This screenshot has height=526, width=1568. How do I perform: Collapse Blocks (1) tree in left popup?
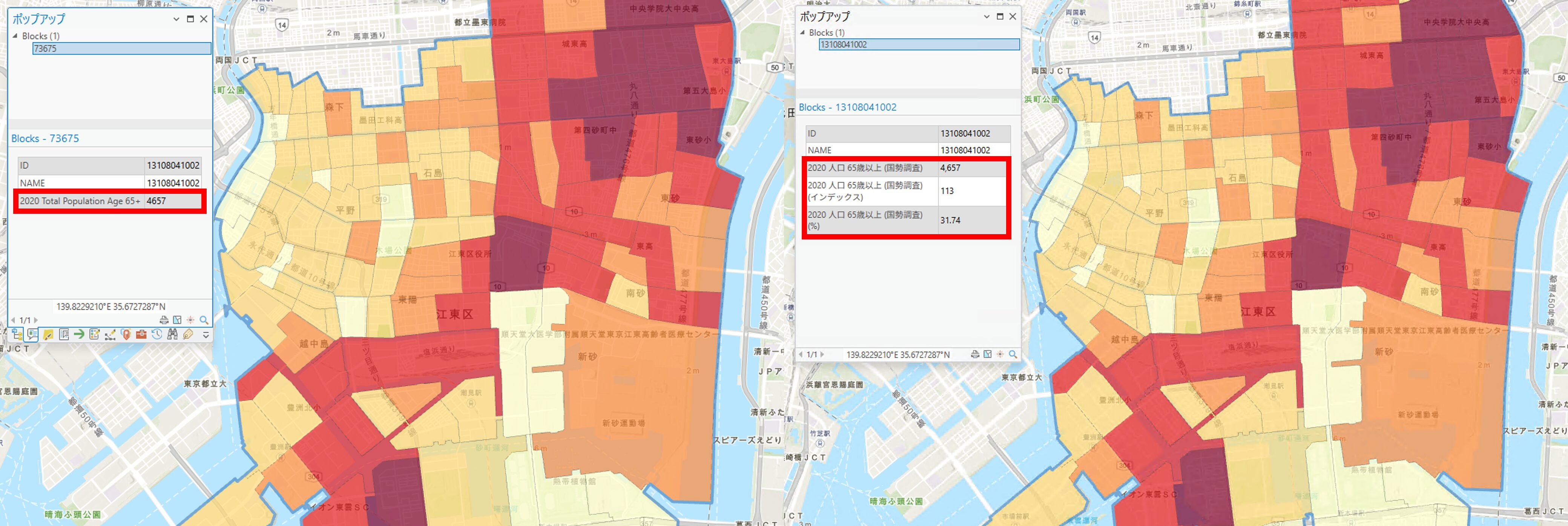point(15,36)
